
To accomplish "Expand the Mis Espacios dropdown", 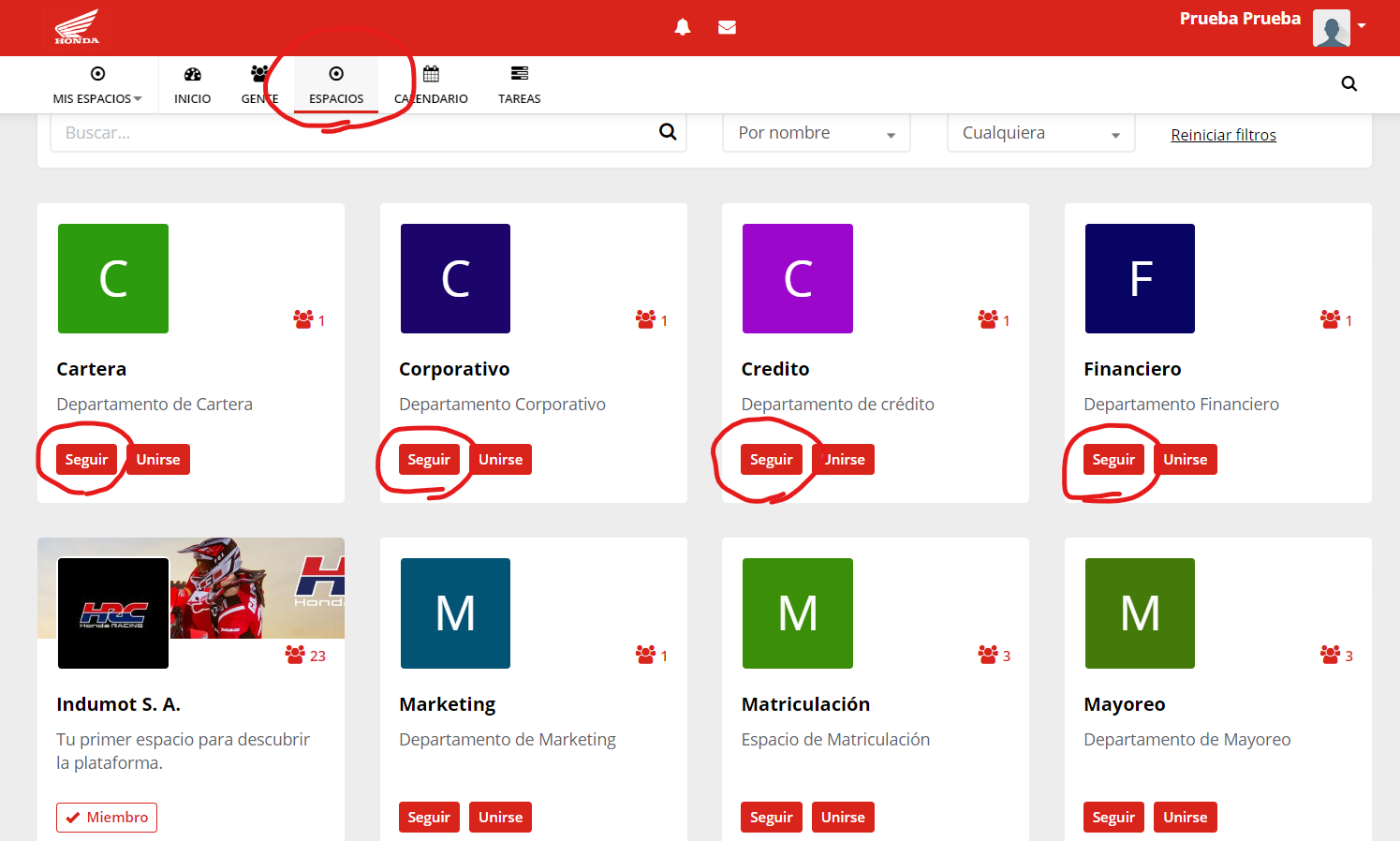I will pyautogui.click(x=97, y=85).
